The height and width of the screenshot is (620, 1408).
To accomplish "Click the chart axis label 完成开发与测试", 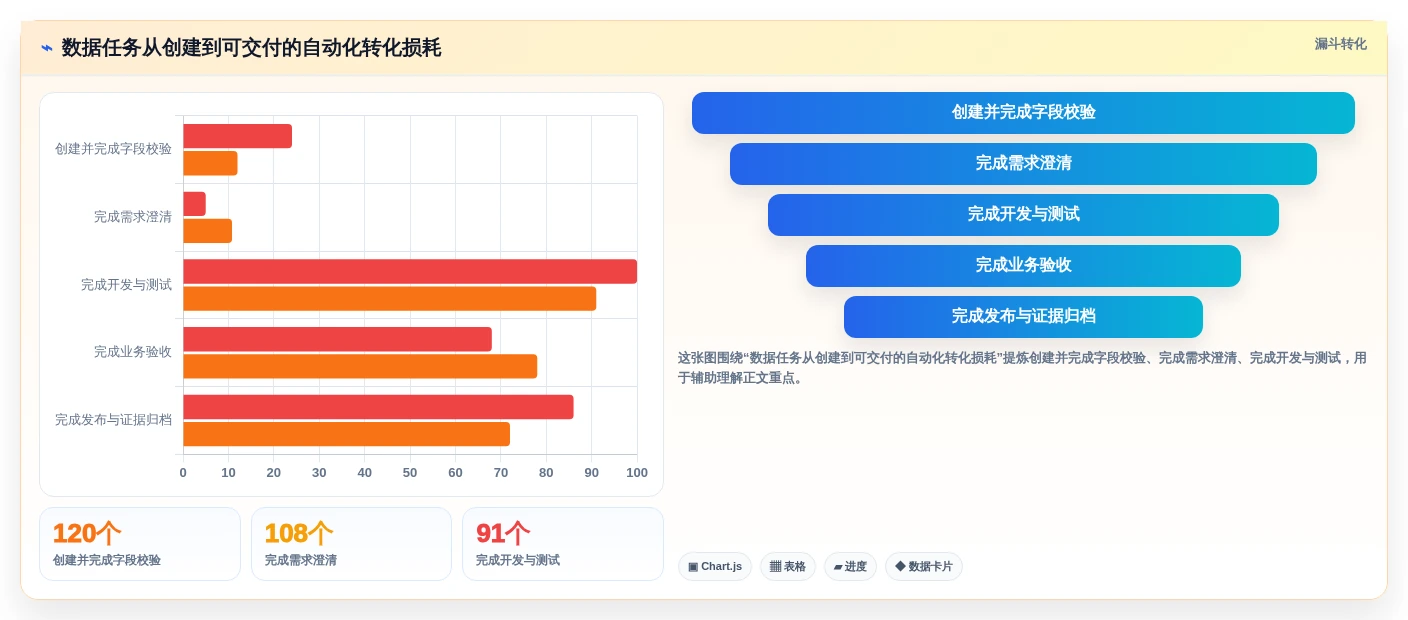I will (x=126, y=285).
